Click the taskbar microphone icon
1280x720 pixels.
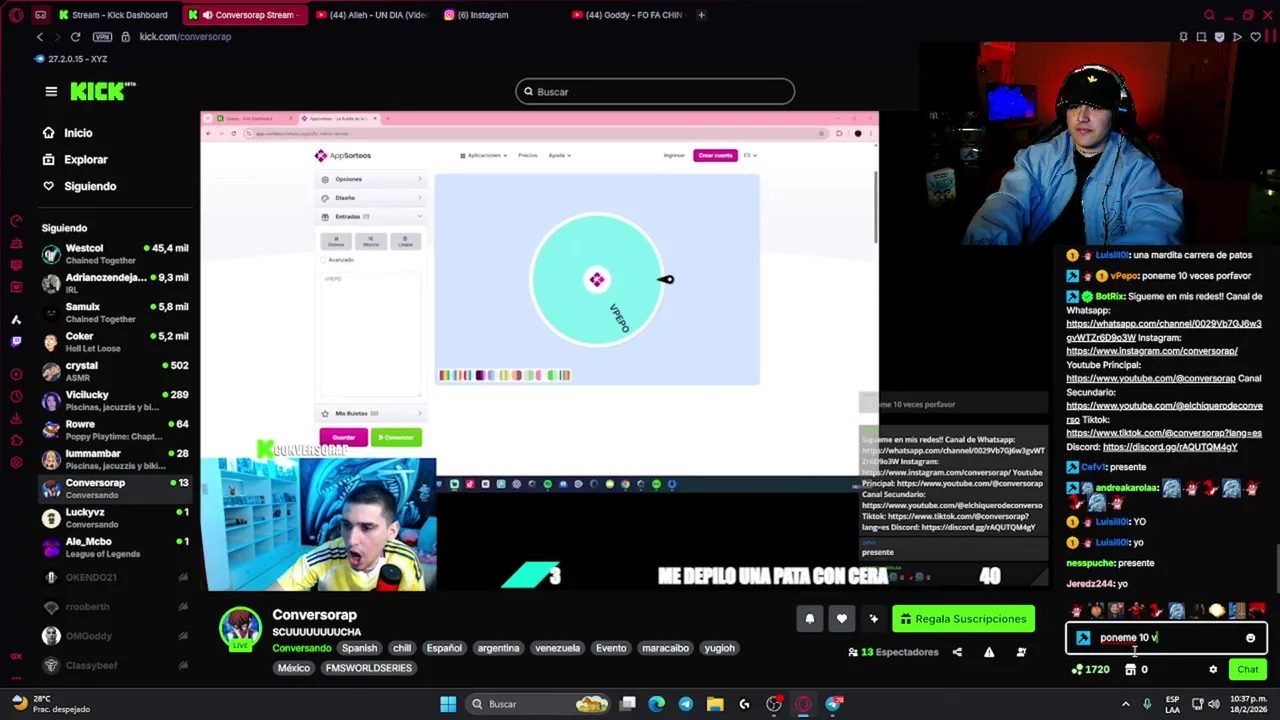[x=1146, y=704]
